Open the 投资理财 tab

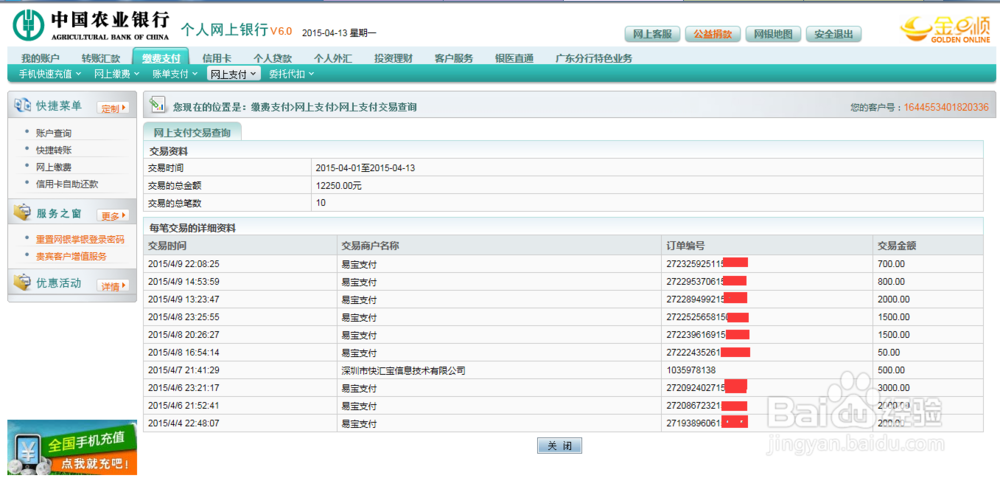[393, 58]
